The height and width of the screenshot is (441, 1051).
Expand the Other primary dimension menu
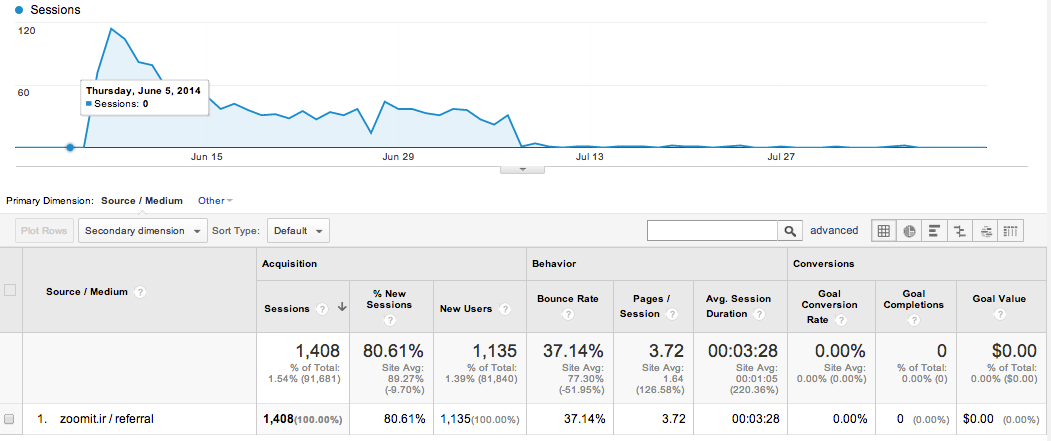point(215,201)
